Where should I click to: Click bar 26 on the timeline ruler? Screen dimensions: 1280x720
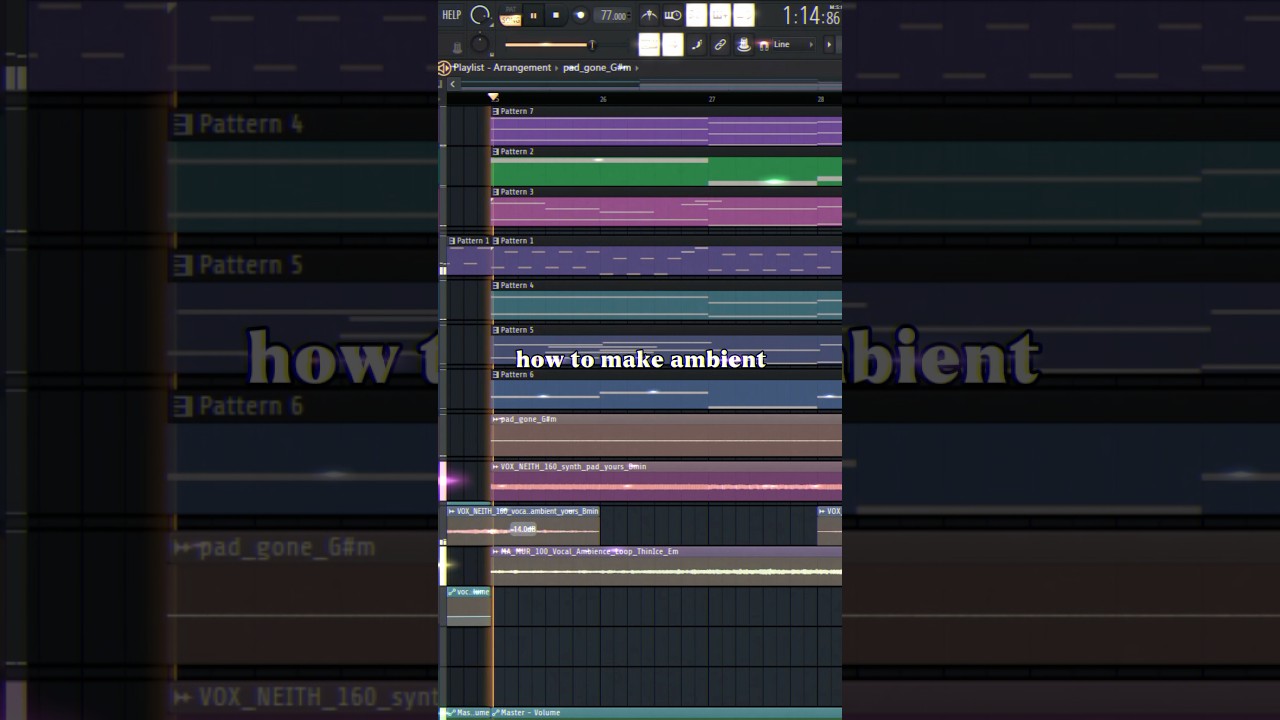603,99
